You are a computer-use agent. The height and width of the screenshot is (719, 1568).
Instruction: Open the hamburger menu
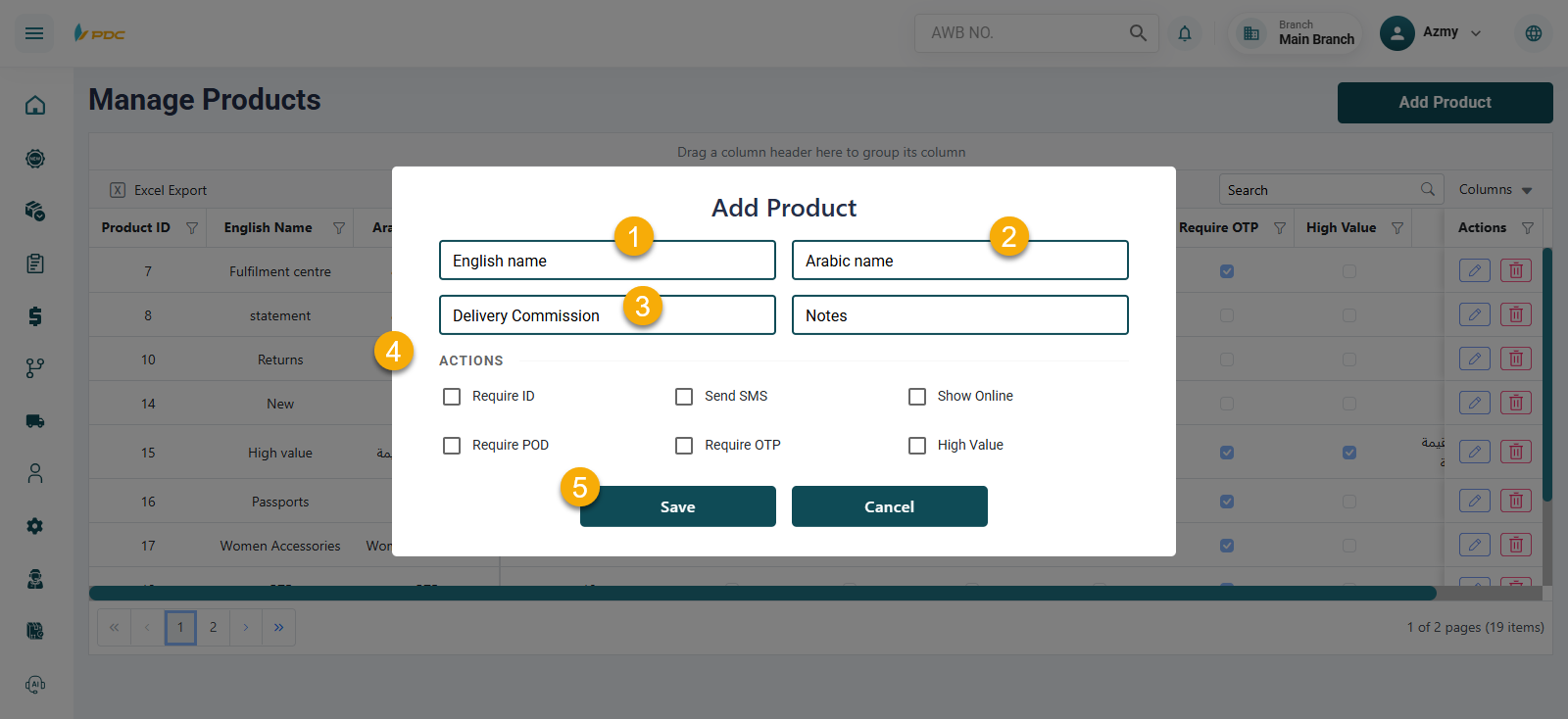click(x=34, y=33)
